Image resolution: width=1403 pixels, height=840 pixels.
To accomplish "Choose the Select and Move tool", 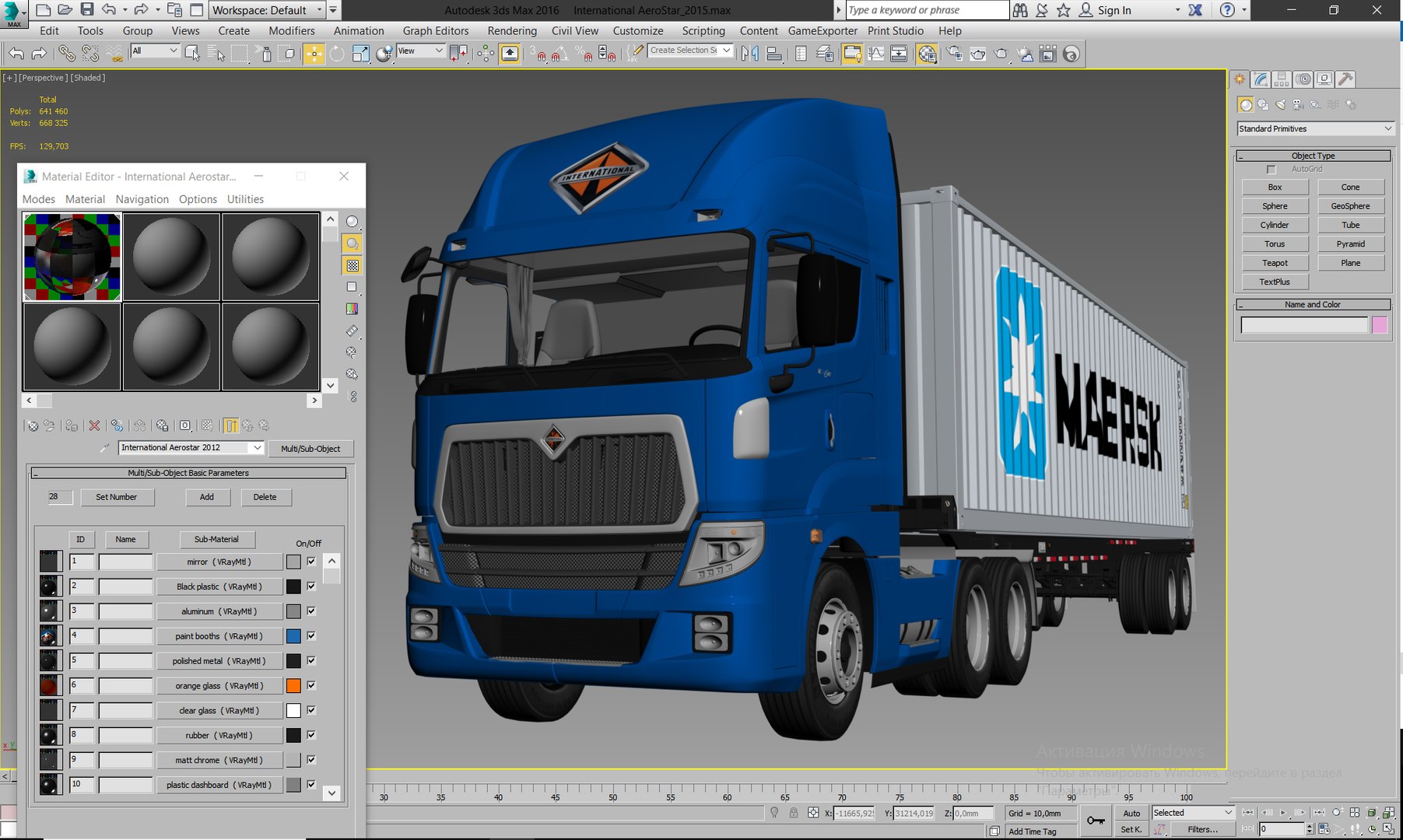I will (x=314, y=54).
